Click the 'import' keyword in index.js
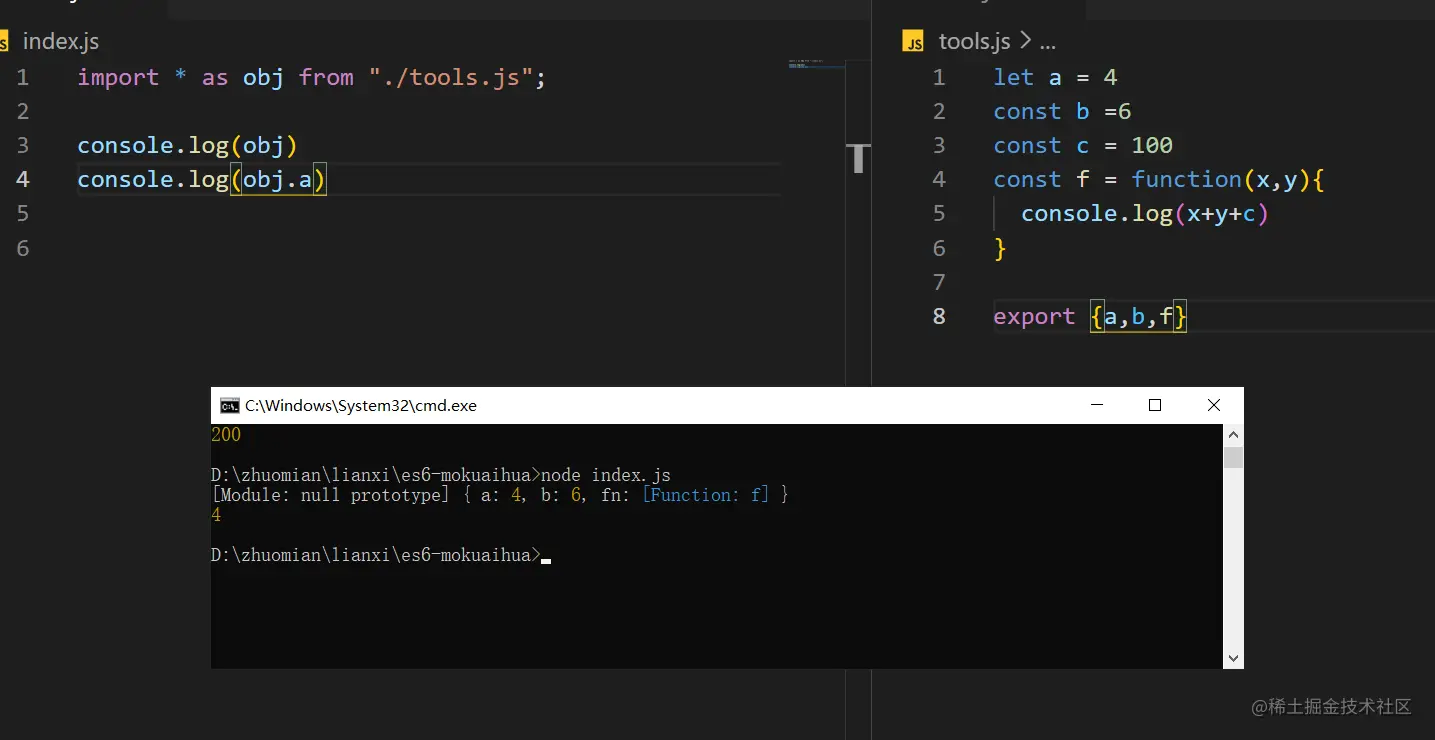The width and height of the screenshot is (1435, 740). [x=118, y=77]
